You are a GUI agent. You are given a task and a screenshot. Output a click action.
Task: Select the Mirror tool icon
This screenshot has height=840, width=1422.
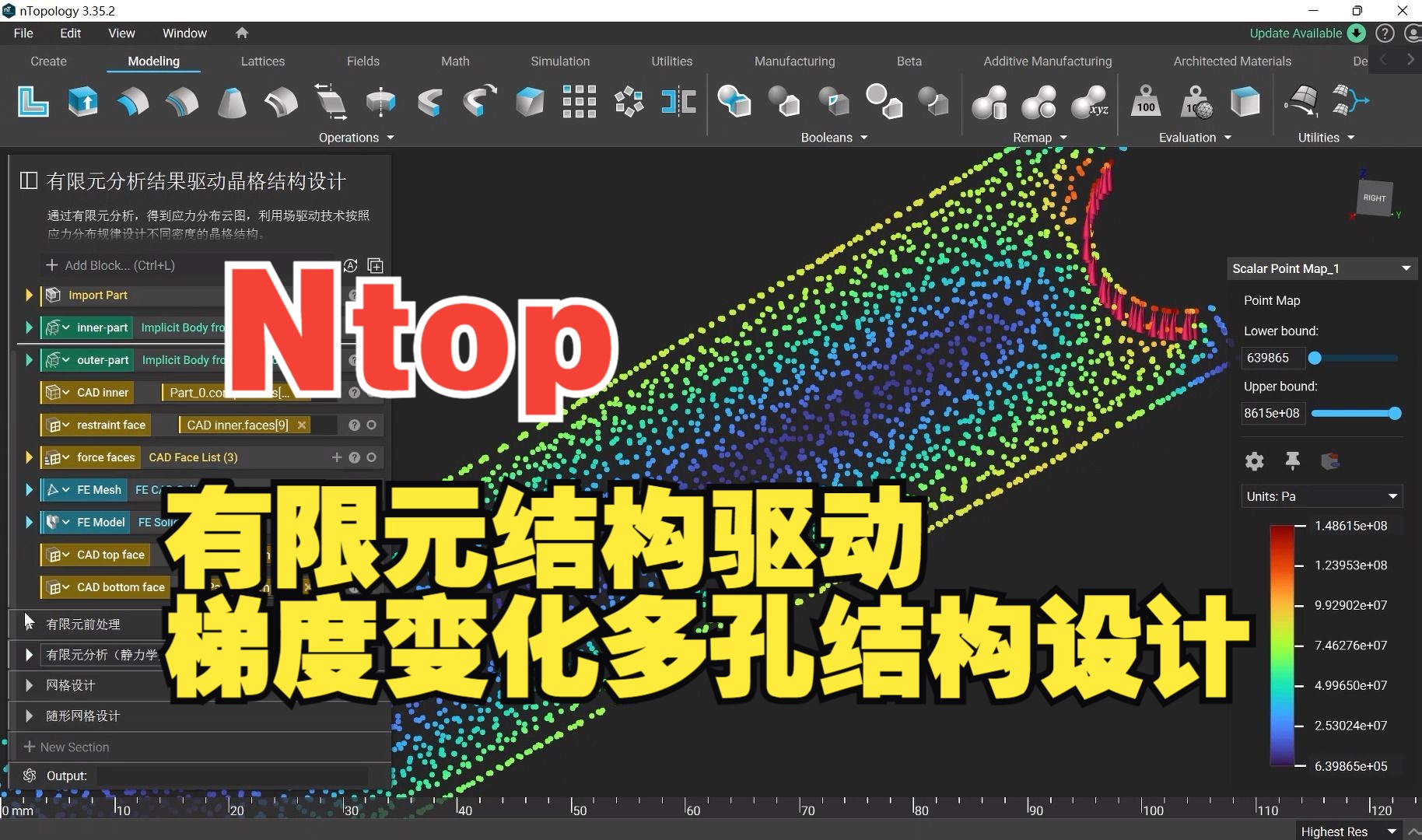[678, 102]
